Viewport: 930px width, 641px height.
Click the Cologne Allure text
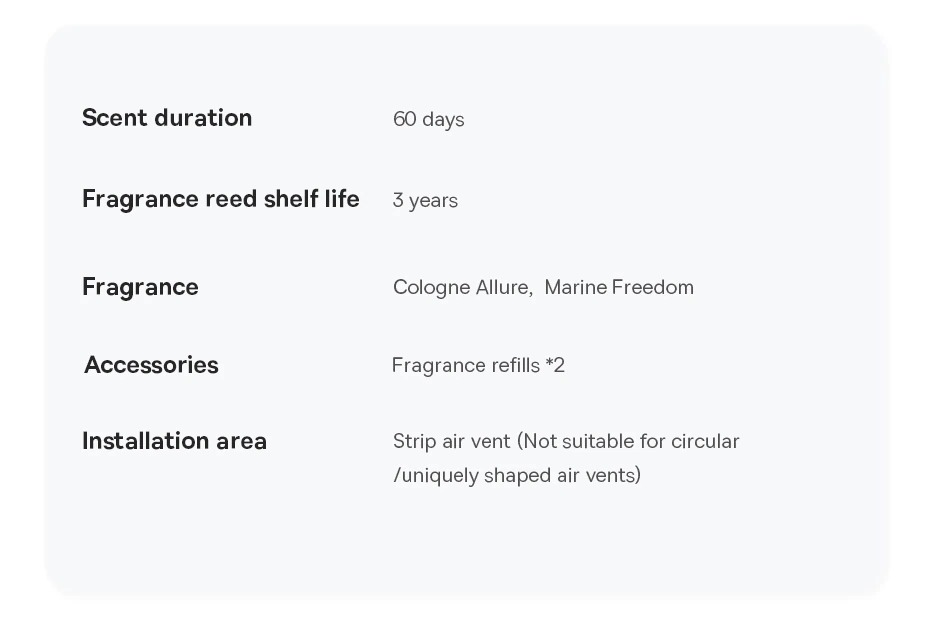coord(463,288)
